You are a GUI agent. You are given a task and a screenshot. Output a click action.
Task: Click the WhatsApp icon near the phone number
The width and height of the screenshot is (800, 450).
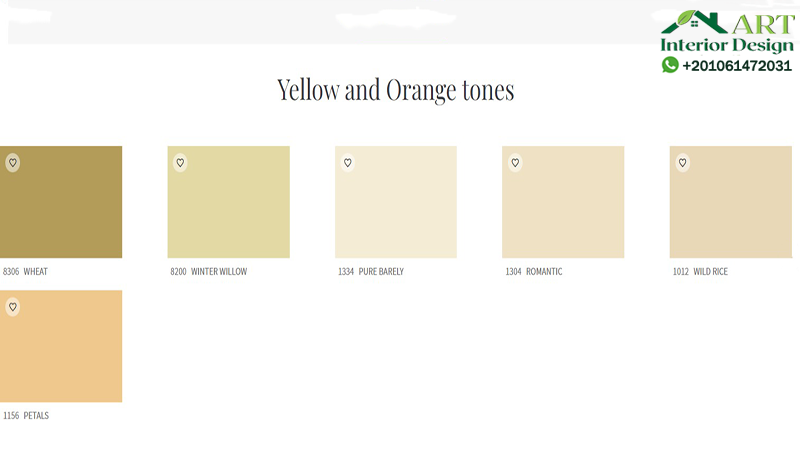(x=670, y=65)
